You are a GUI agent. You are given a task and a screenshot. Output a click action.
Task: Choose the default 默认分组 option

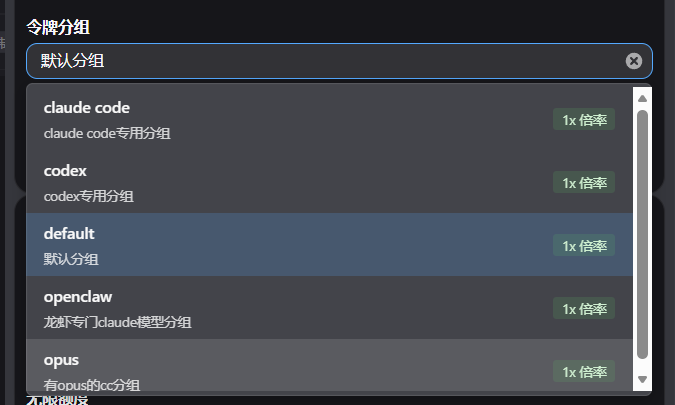329,244
